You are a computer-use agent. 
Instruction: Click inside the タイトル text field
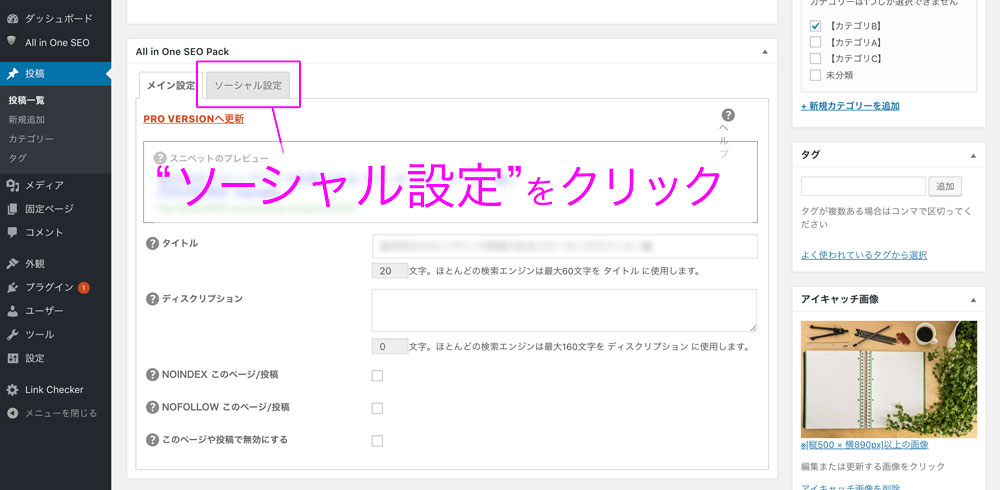point(564,246)
